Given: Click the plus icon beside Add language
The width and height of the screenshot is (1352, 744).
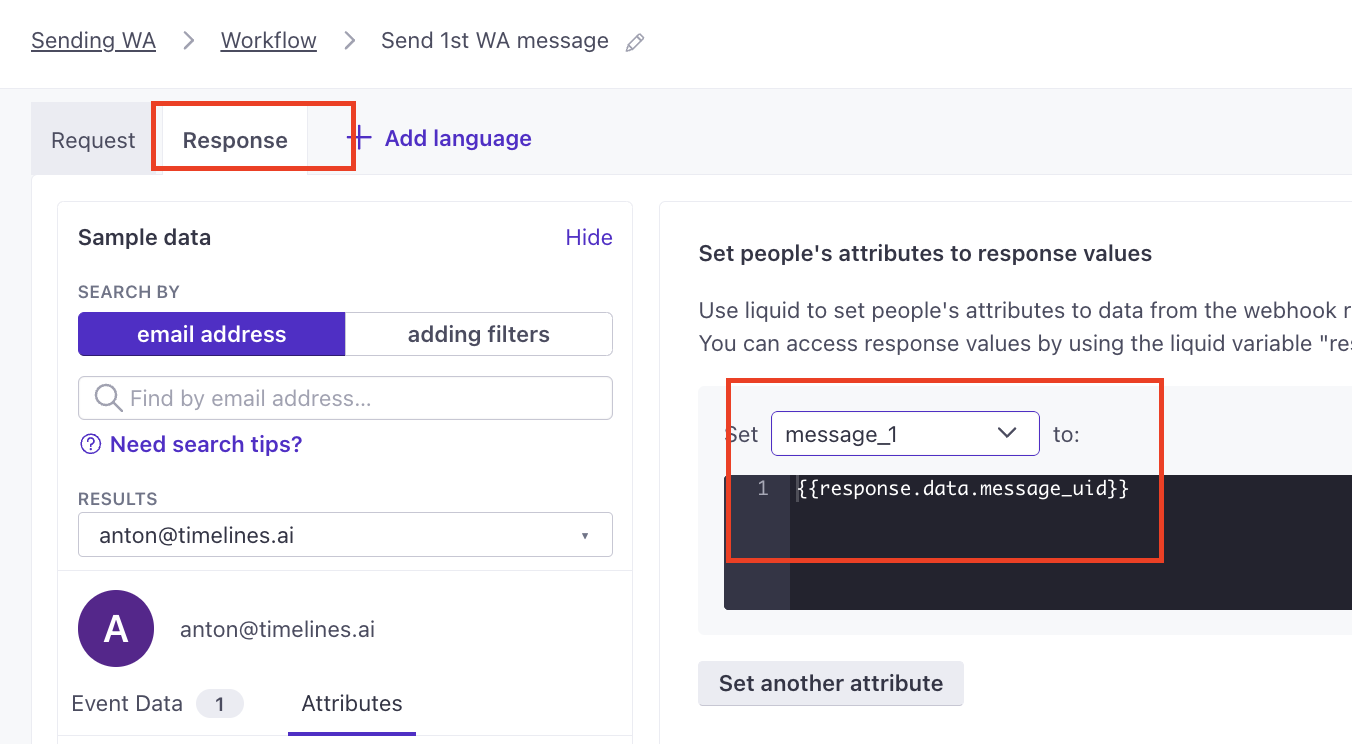Looking at the screenshot, I should (x=359, y=139).
